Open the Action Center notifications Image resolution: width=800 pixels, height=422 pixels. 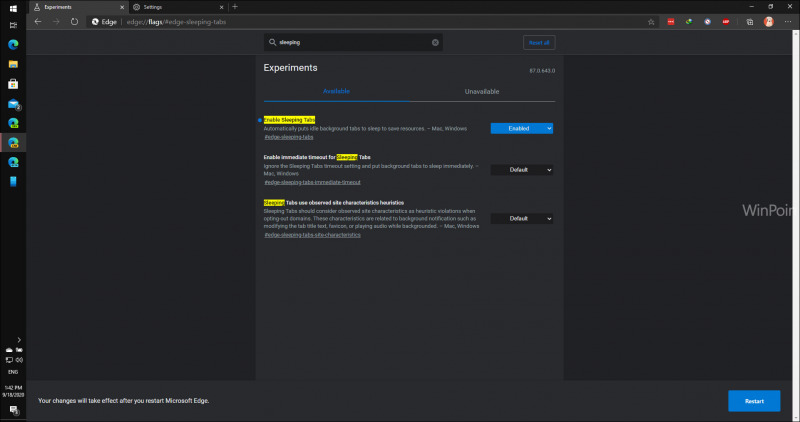click(x=13, y=410)
